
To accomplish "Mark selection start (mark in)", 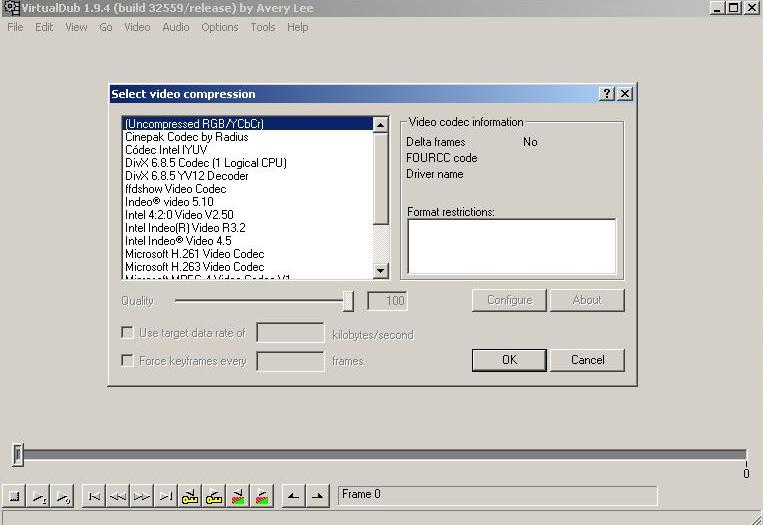I will pos(293,496).
